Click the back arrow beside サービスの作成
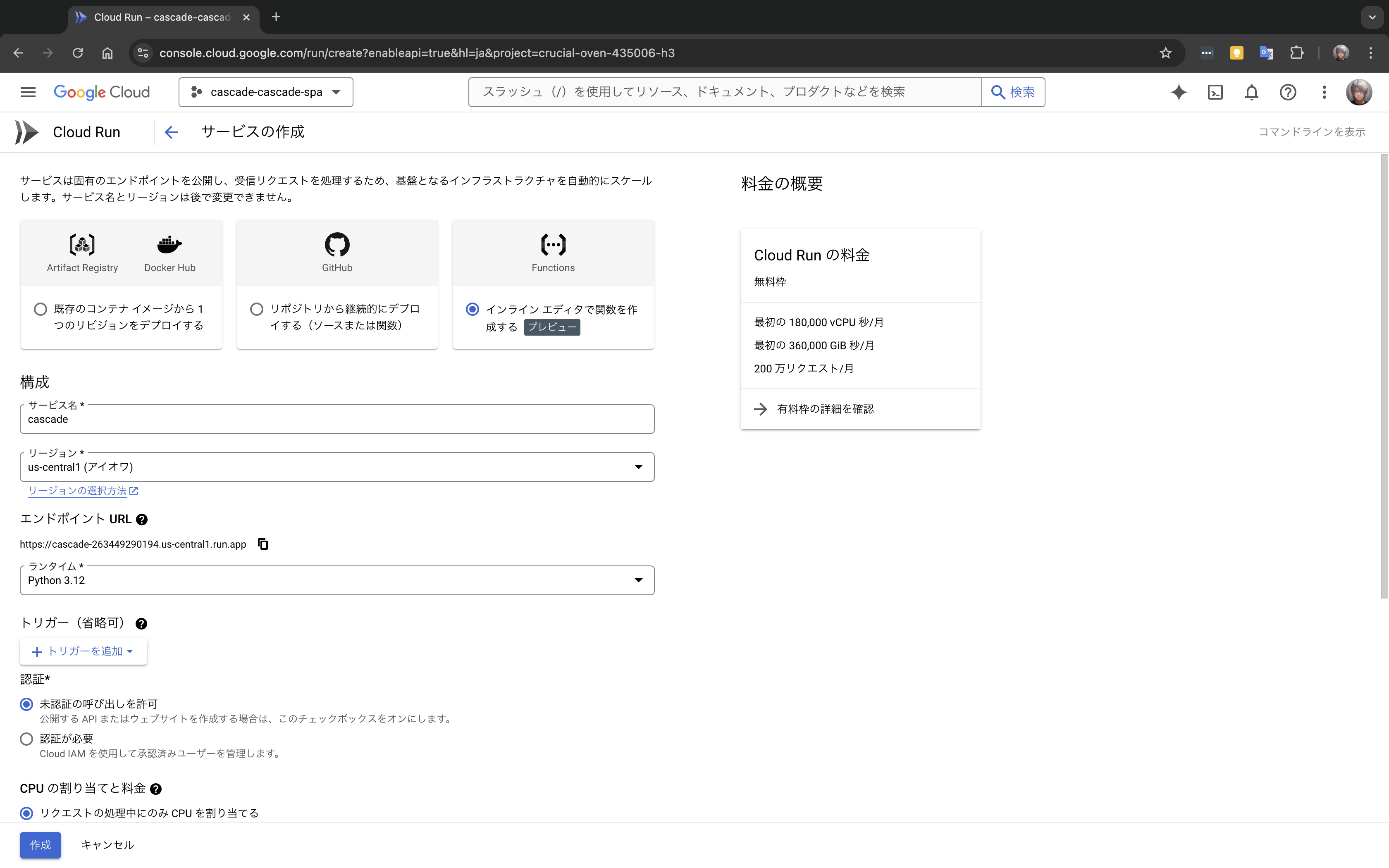The image size is (1389, 868). tap(171, 132)
